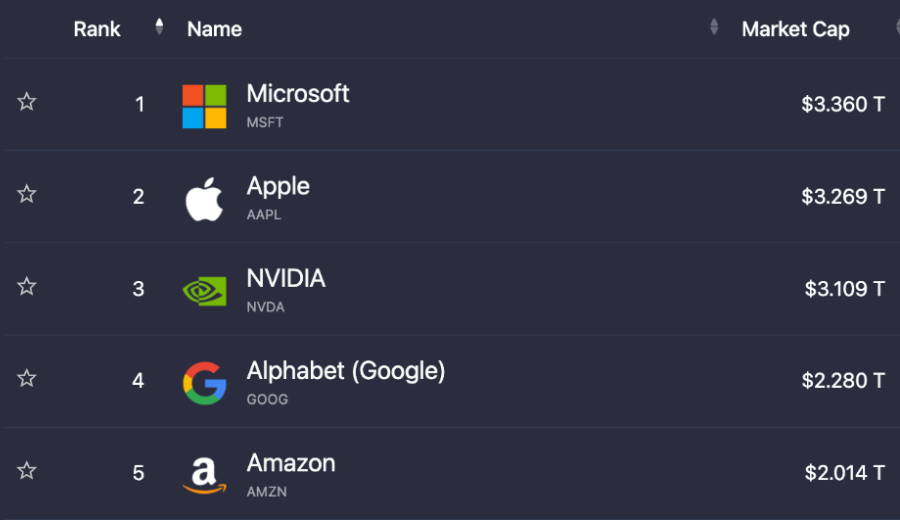Viewport: 900px width, 520px height.
Task: Click the Amazon logo icon
Action: tap(204, 475)
